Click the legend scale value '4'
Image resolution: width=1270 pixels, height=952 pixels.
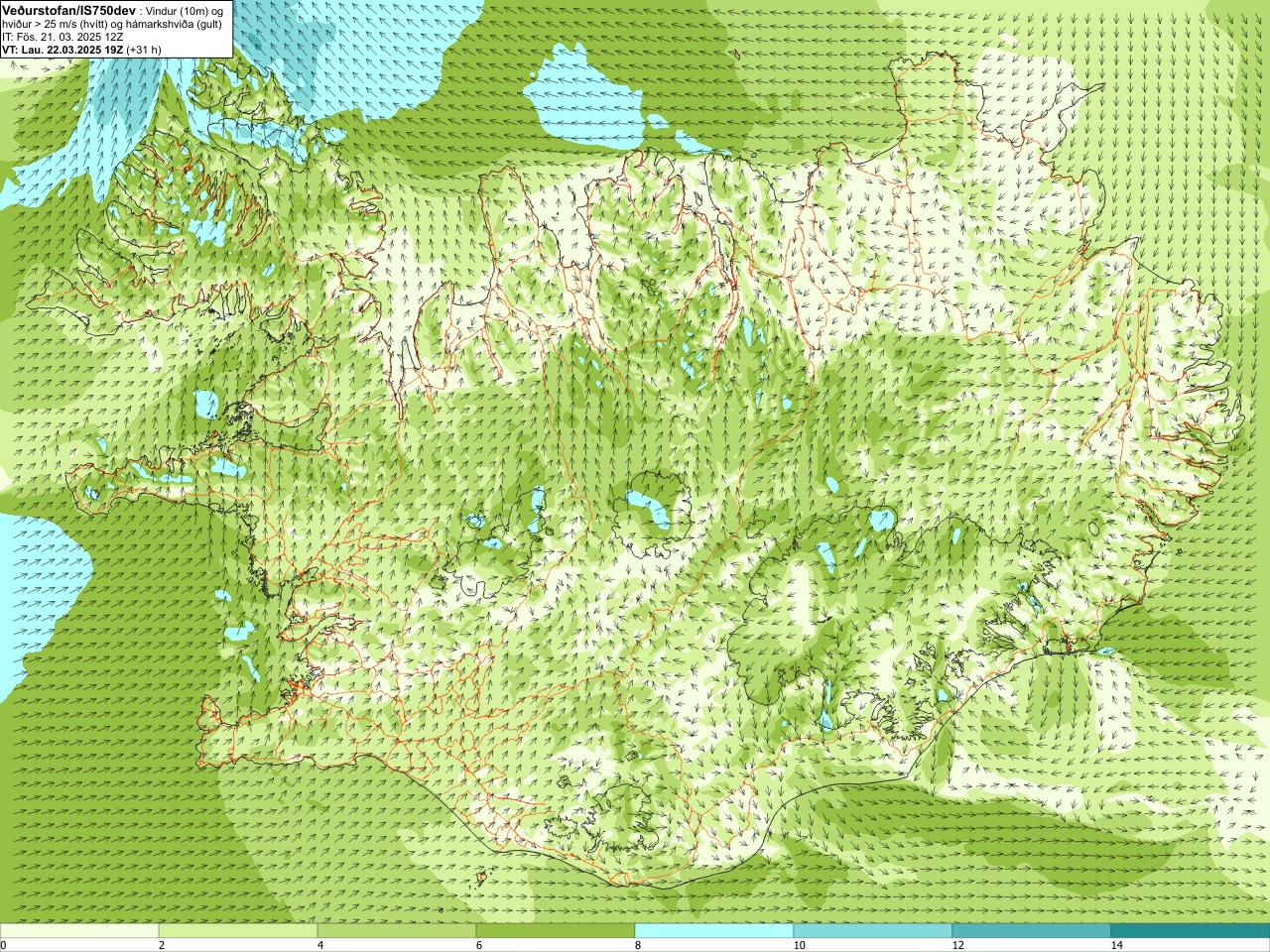(320, 945)
